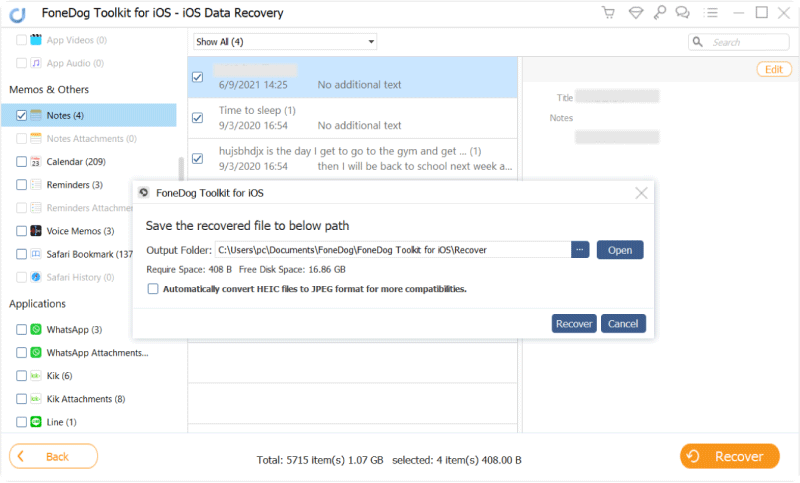The width and height of the screenshot is (800, 483).
Task: Select Voice Memos (3) category
Action: 80,231
